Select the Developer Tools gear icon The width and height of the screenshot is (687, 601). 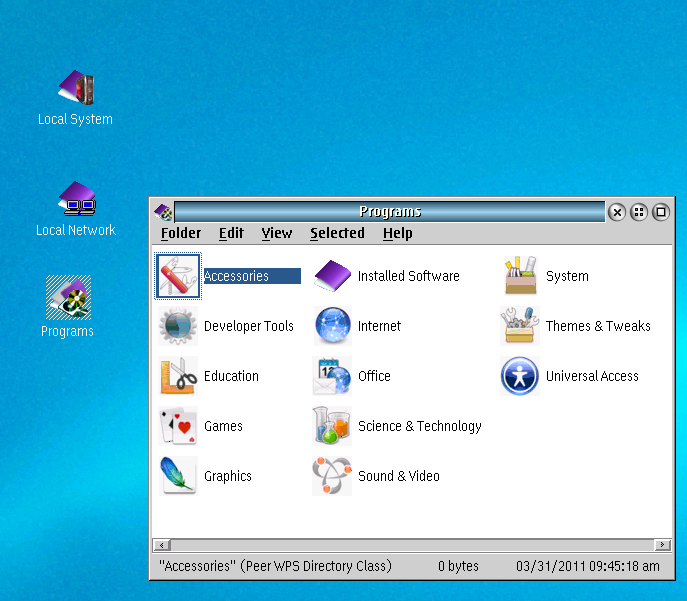[x=178, y=326]
